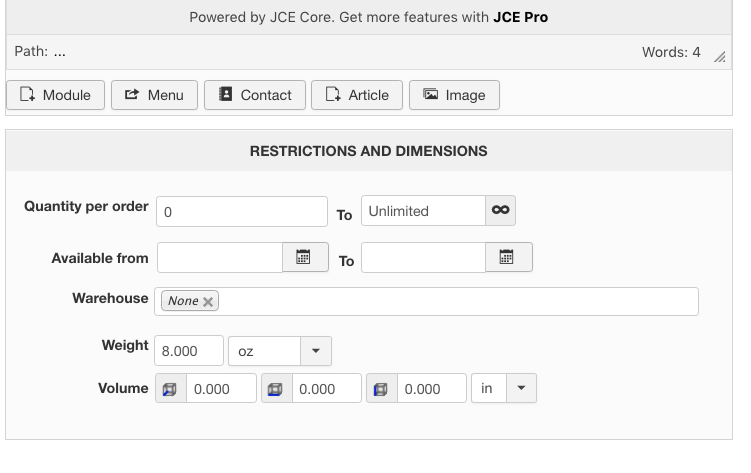Click the Menu insert button
Image resolution: width=751 pixels, height=473 pixels.
coord(154,95)
